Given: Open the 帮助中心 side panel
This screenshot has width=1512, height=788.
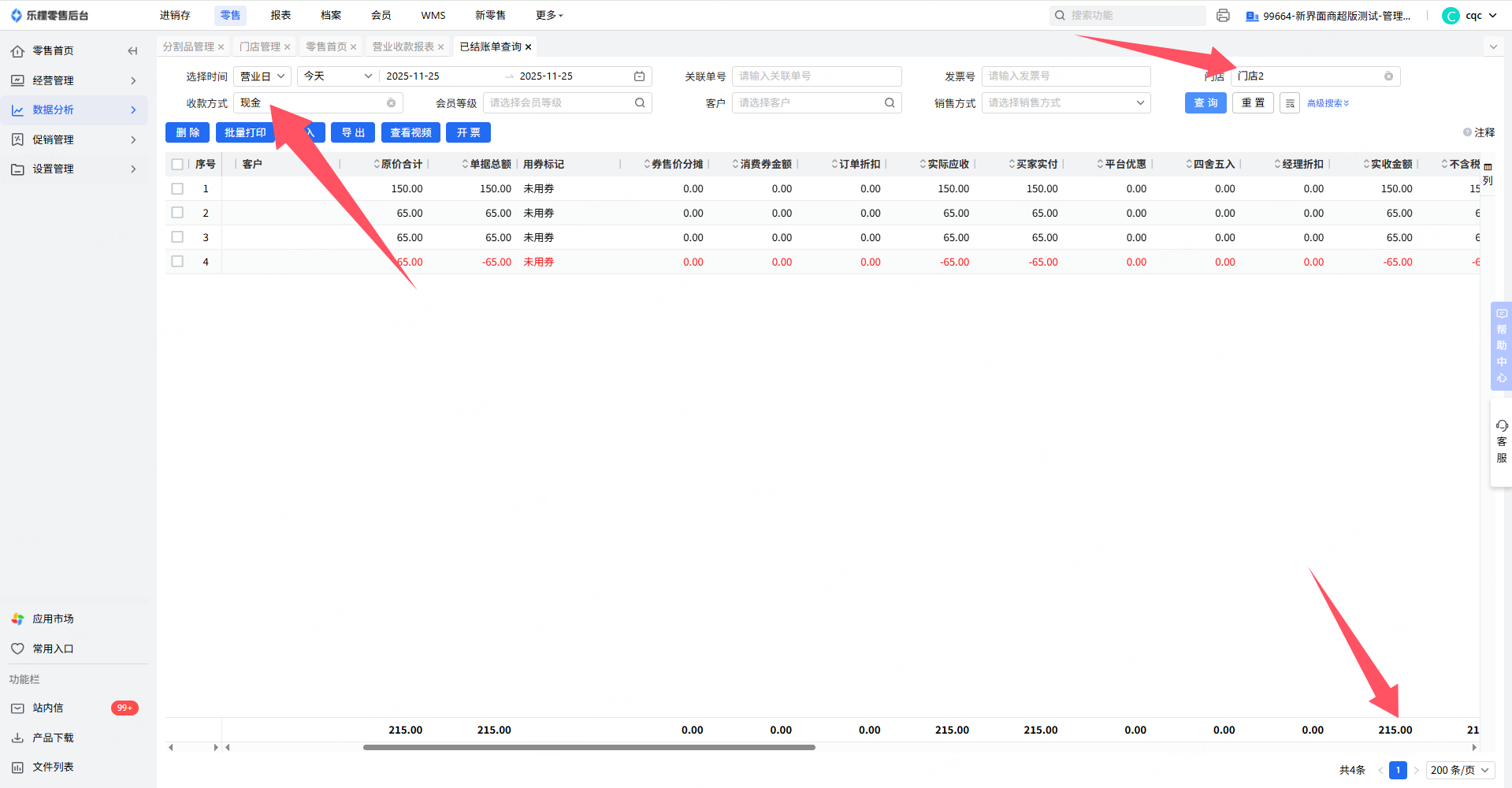Looking at the screenshot, I should [1501, 346].
